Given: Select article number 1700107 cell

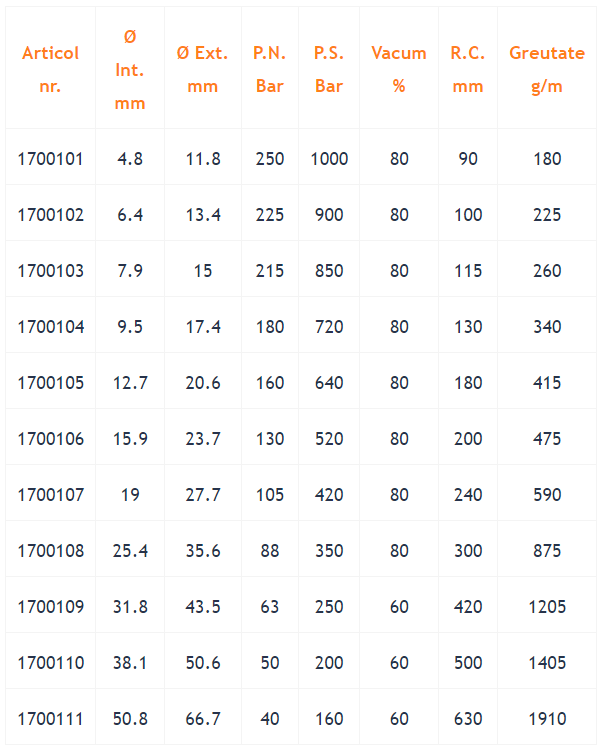Looking at the screenshot, I should pos(50,495).
